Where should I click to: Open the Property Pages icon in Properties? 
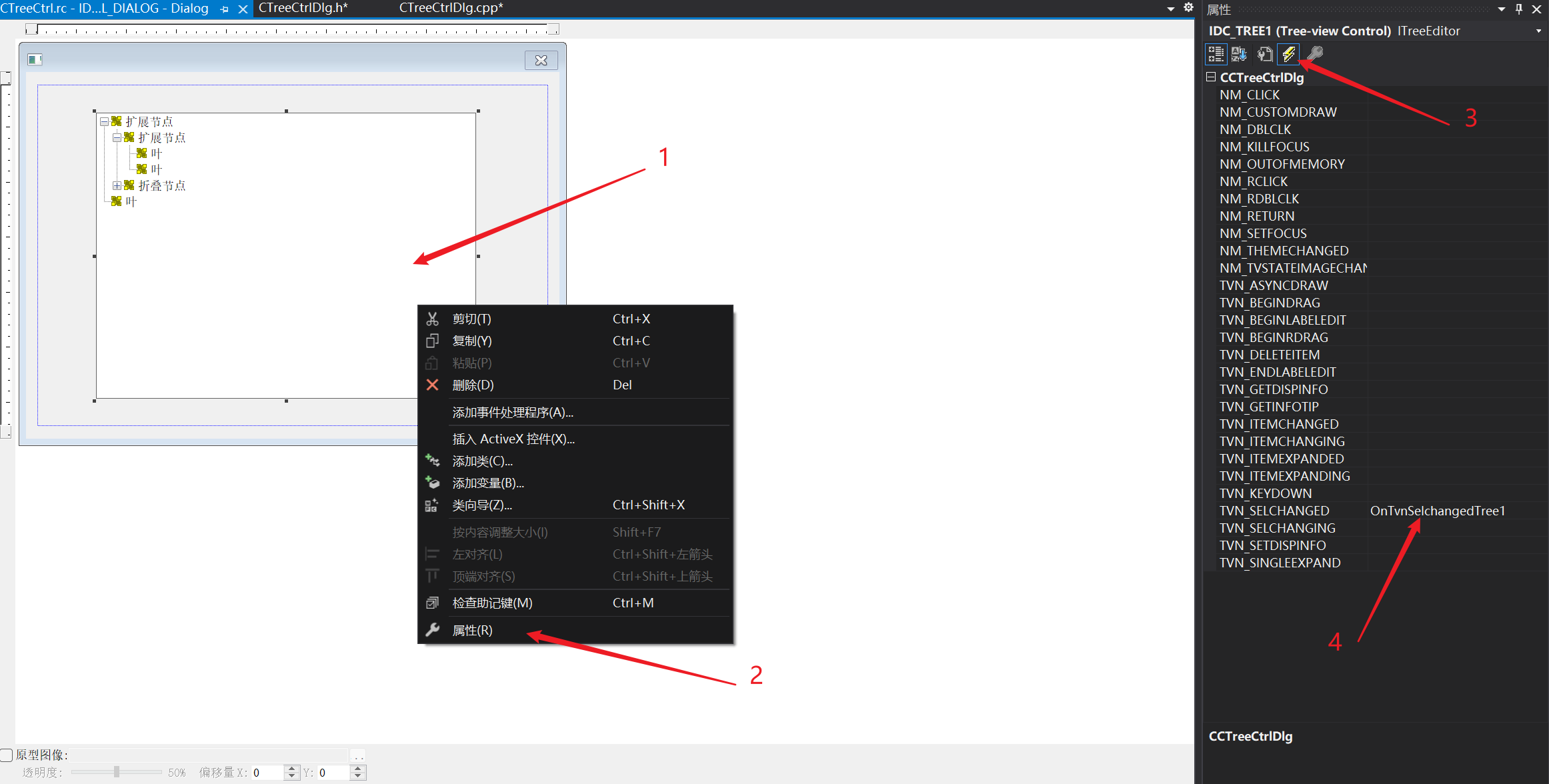point(1264,54)
